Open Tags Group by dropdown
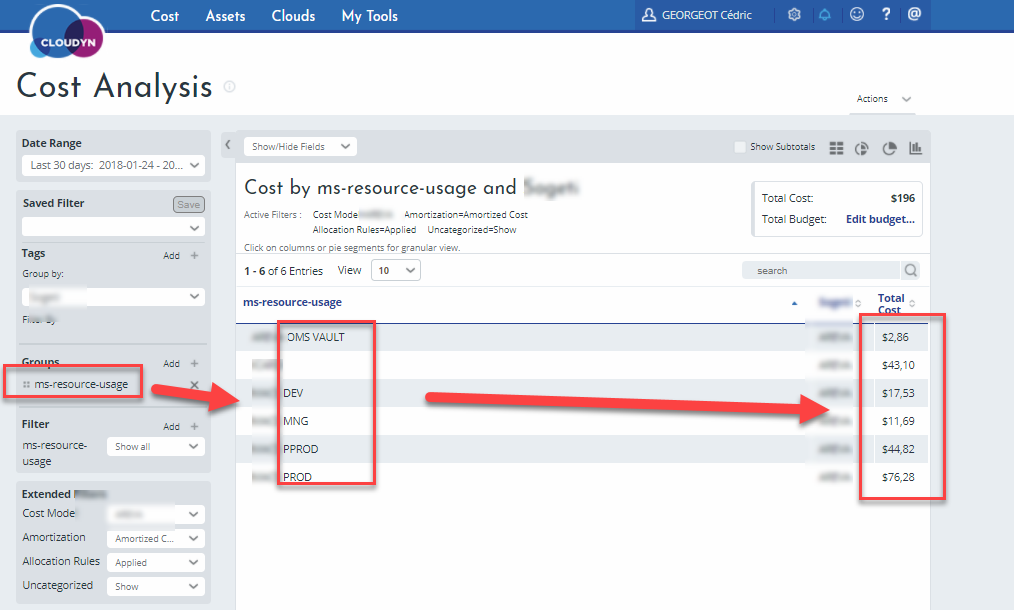 (x=113, y=297)
